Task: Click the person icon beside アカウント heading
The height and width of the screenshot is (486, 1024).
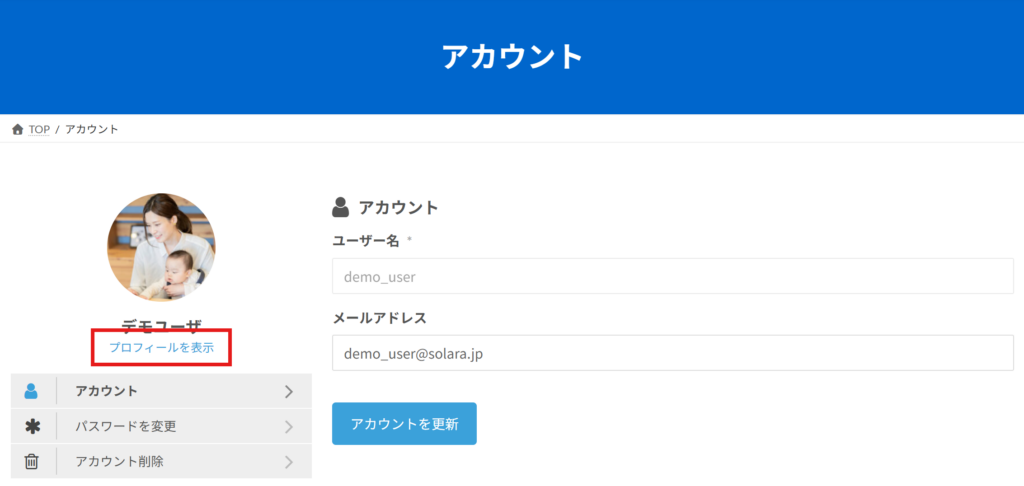Action: click(341, 207)
